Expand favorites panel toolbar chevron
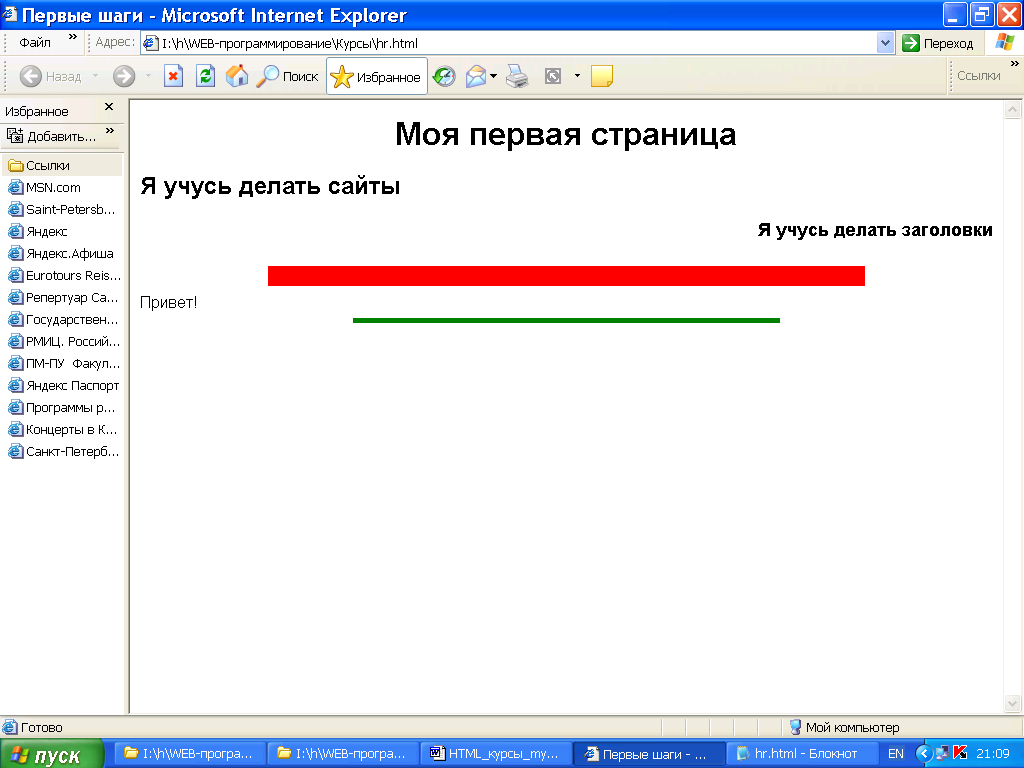 pos(110,131)
